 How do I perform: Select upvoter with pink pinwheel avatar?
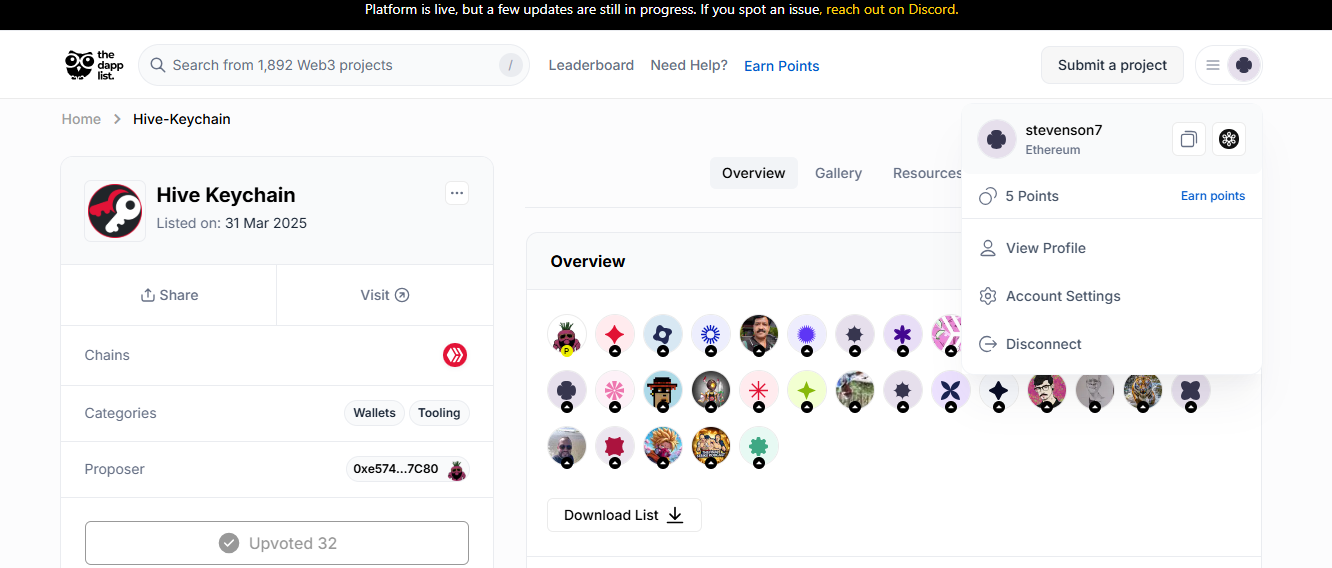615,390
